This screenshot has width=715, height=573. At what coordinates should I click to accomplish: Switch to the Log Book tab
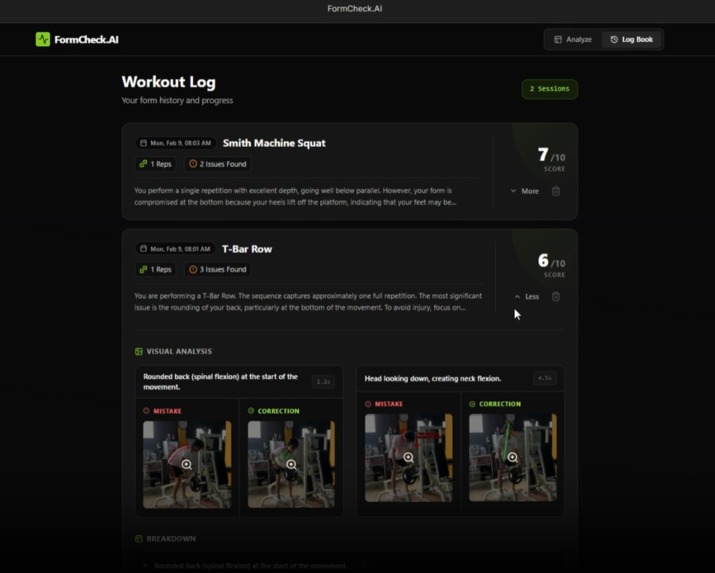(x=632, y=40)
